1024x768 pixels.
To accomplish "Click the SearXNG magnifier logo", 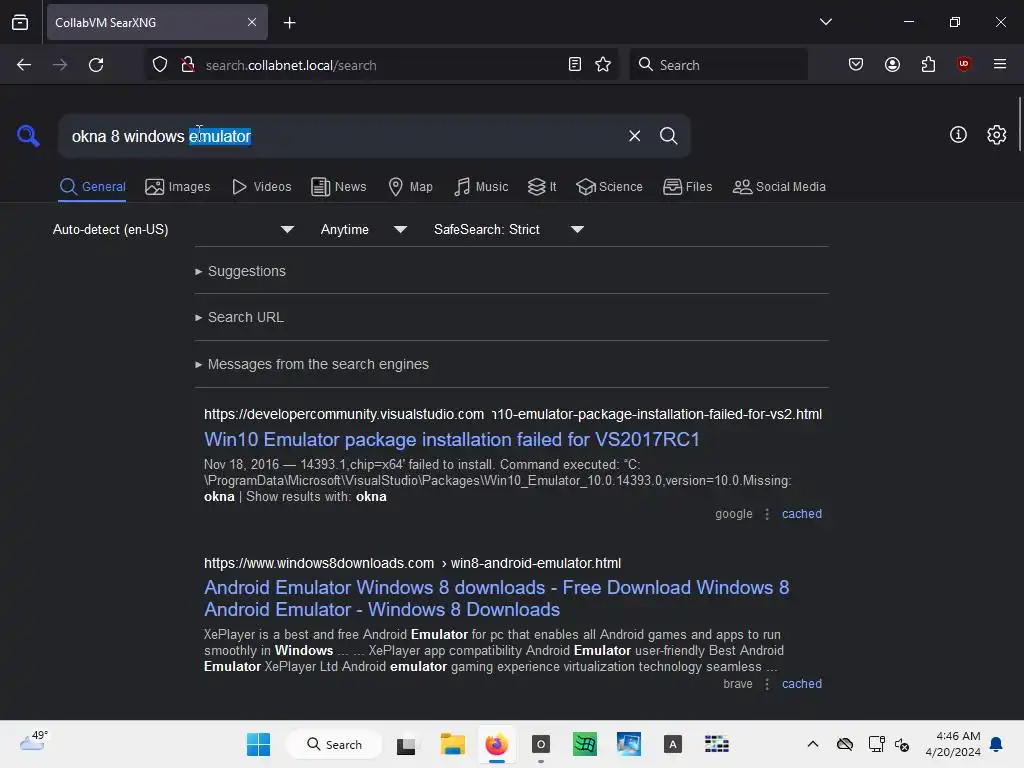I will point(28,136).
